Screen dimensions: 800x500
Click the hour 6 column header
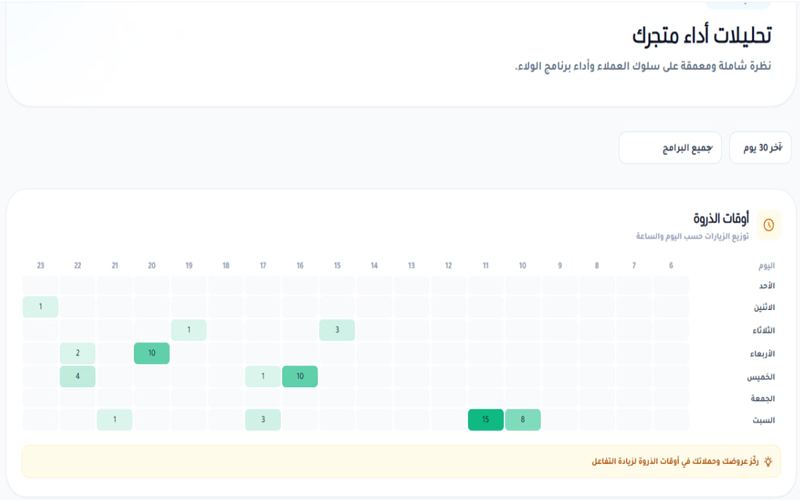coord(671,265)
